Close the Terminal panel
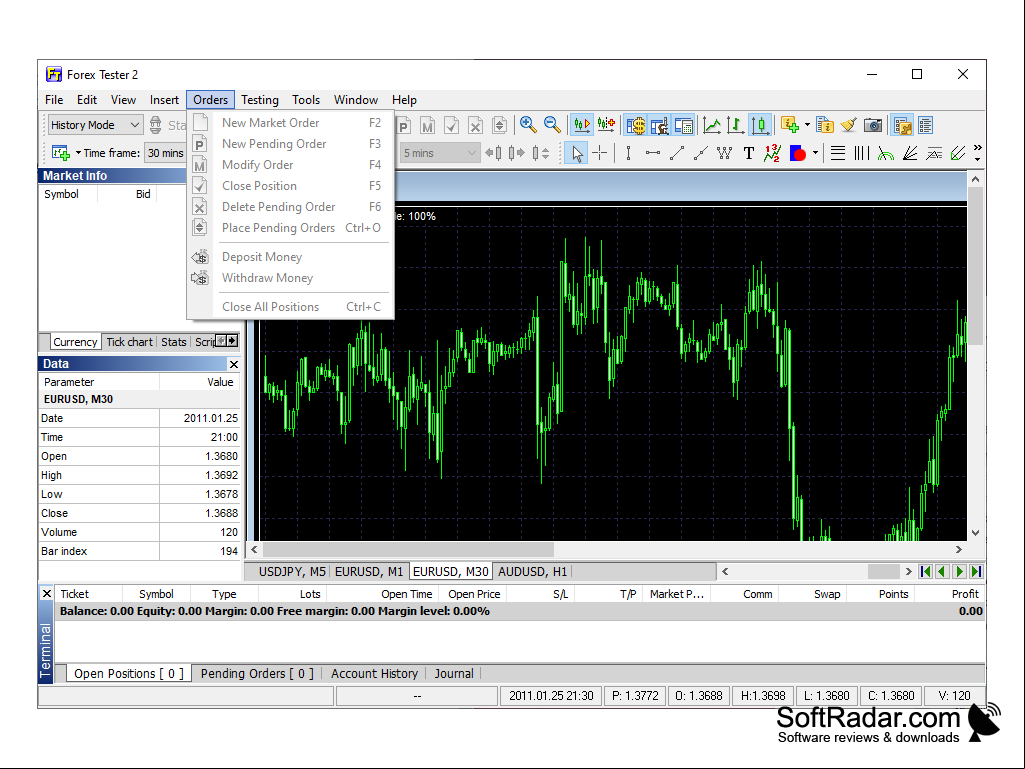 (x=46, y=594)
